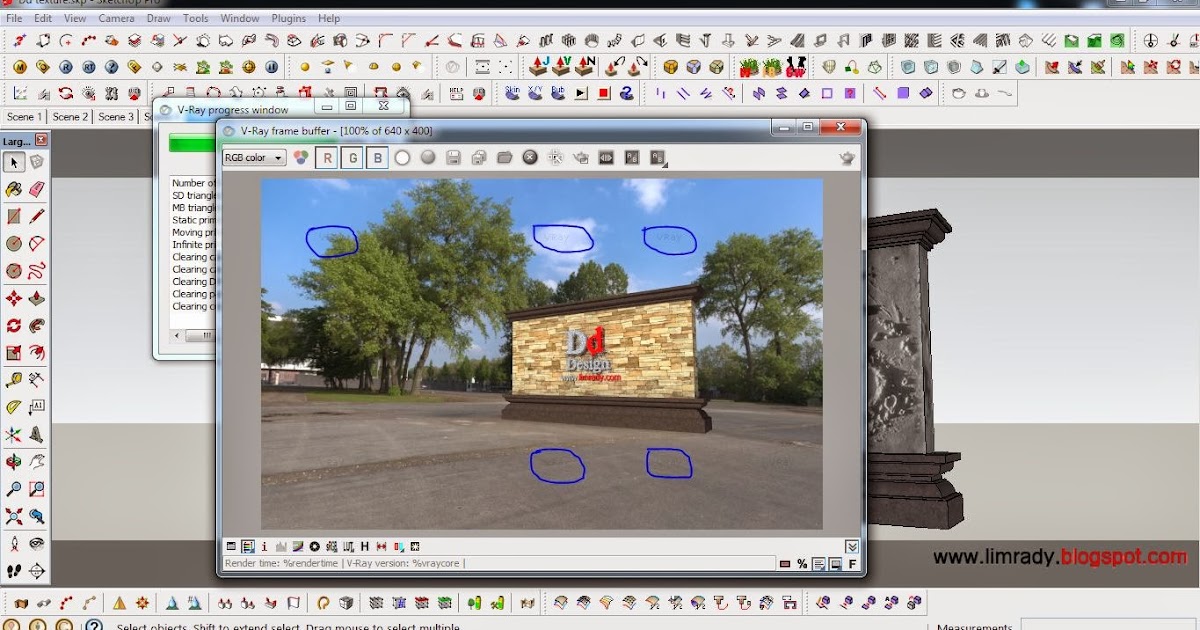The image size is (1200, 630).
Task: Switch to the Scene 2 tab
Action: [70, 117]
